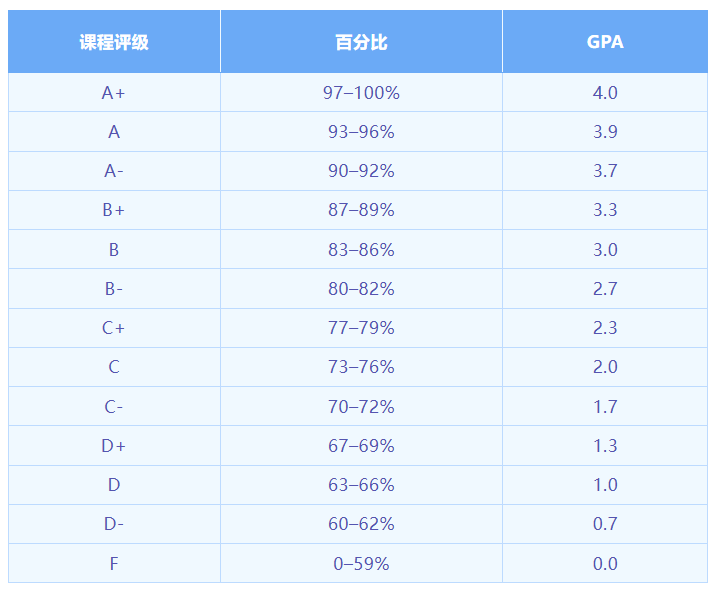Click the 3.3 GPA value

[605, 210]
